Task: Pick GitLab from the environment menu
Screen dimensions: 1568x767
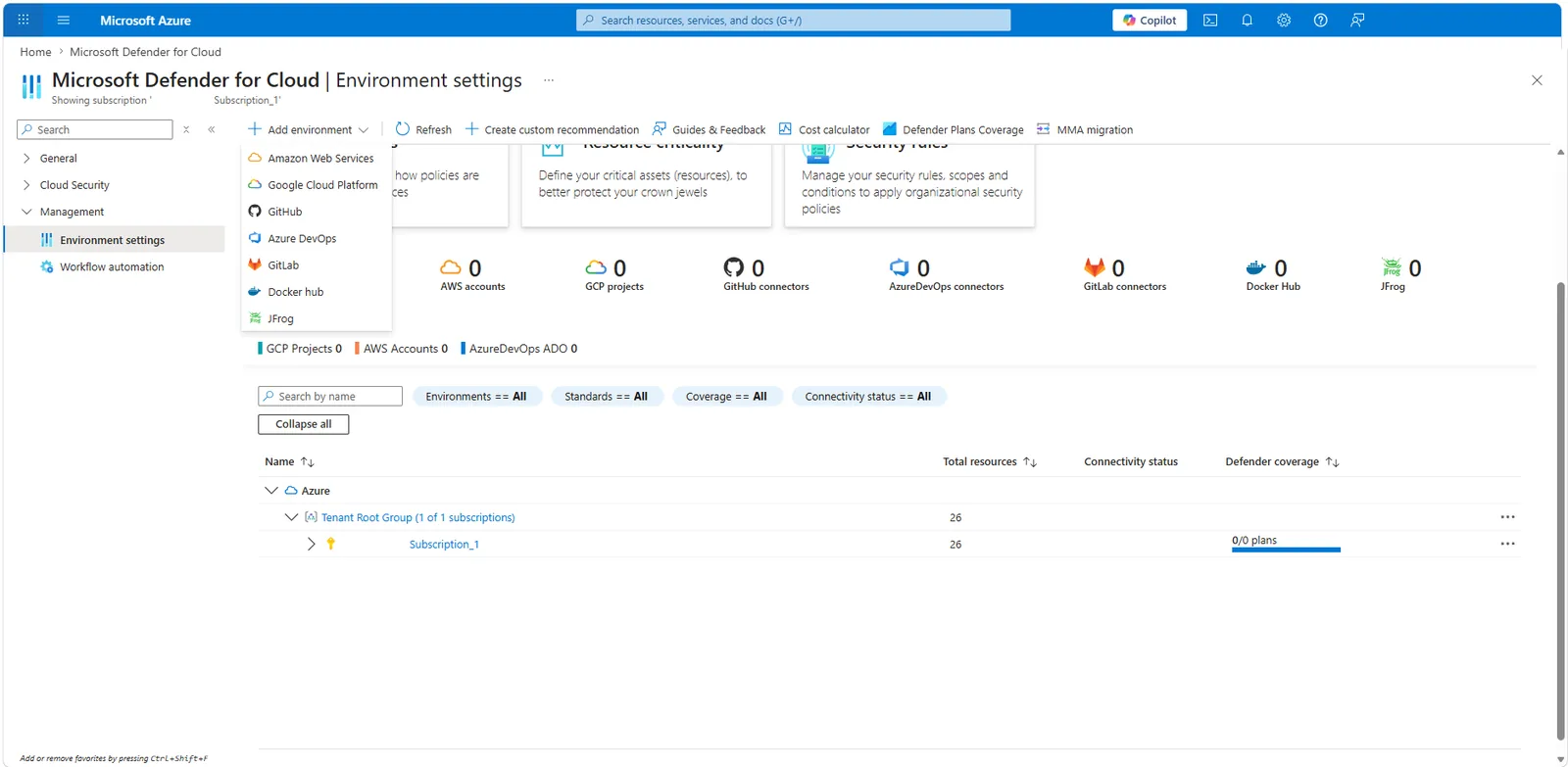Action: click(x=316, y=264)
